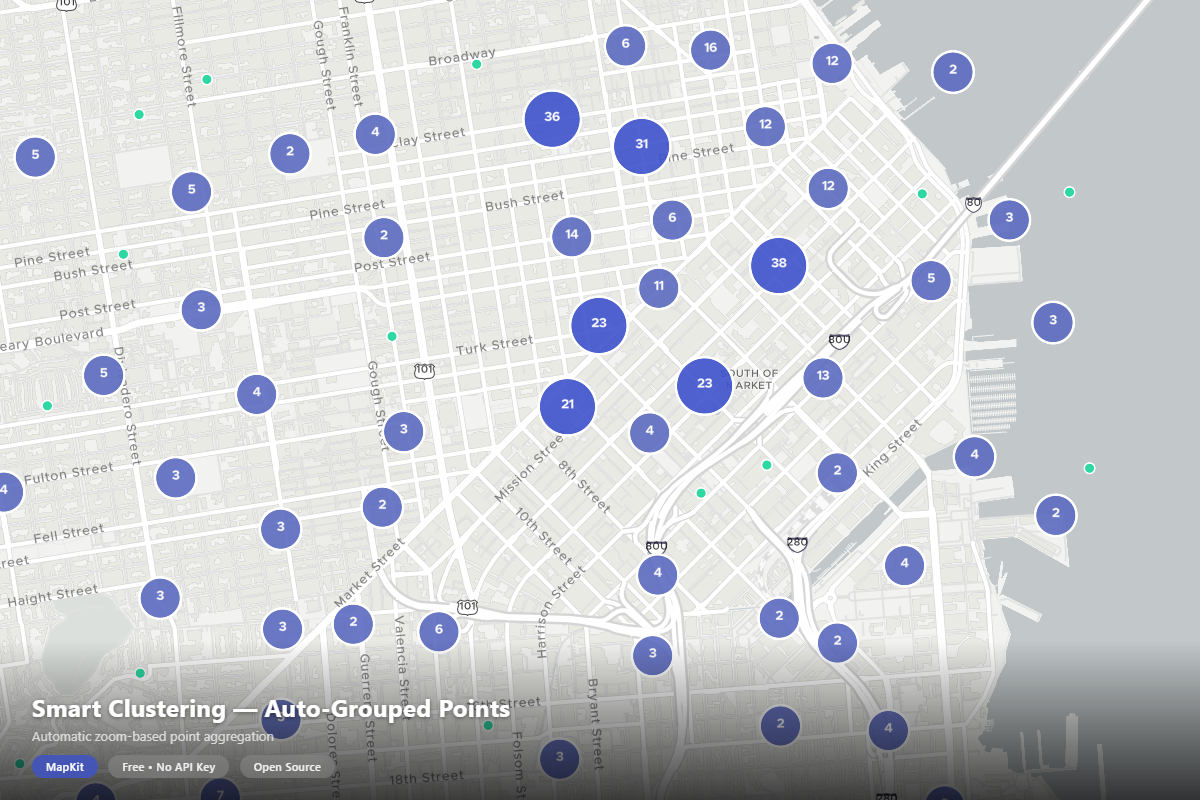Expand the 5-point cluster on Pine Street left edge
The width and height of the screenshot is (1200, 800).
tap(35, 156)
